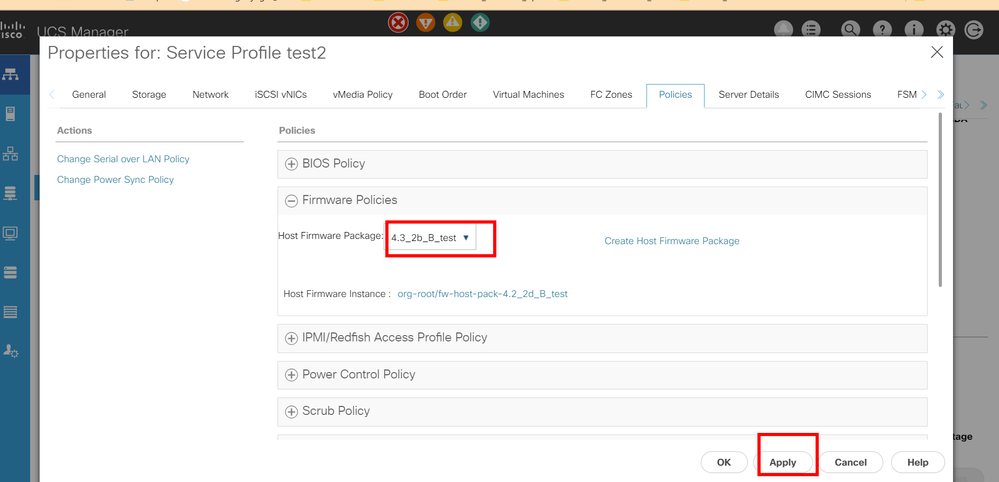The image size is (999, 482).
Task: Open the Chassis list sidebar icon
Action: (x=11, y=312)
